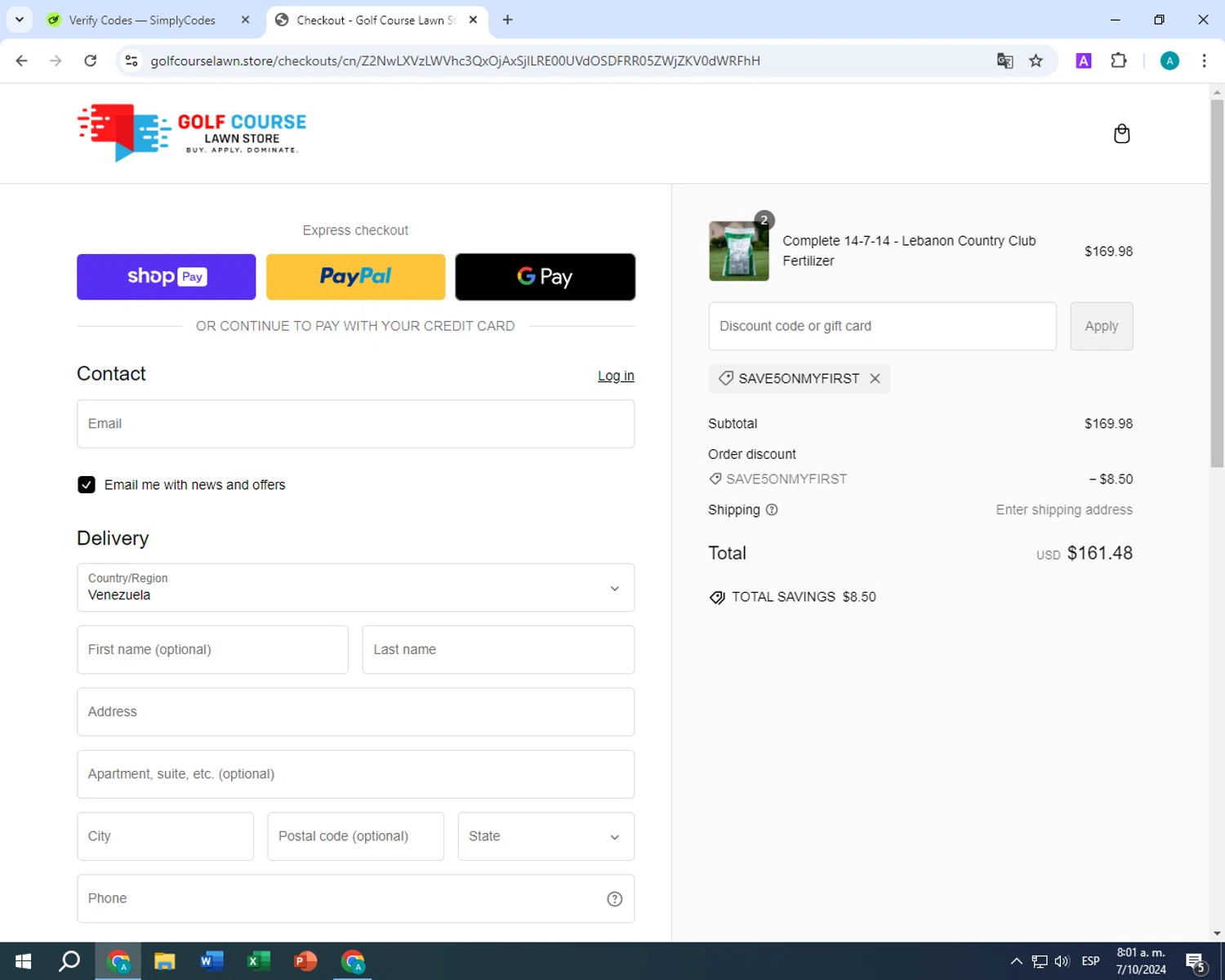Click the Golf Course Lawn Store logo
The height and width of the screenshot is (980, 1225).
click(x=192, y=132)
